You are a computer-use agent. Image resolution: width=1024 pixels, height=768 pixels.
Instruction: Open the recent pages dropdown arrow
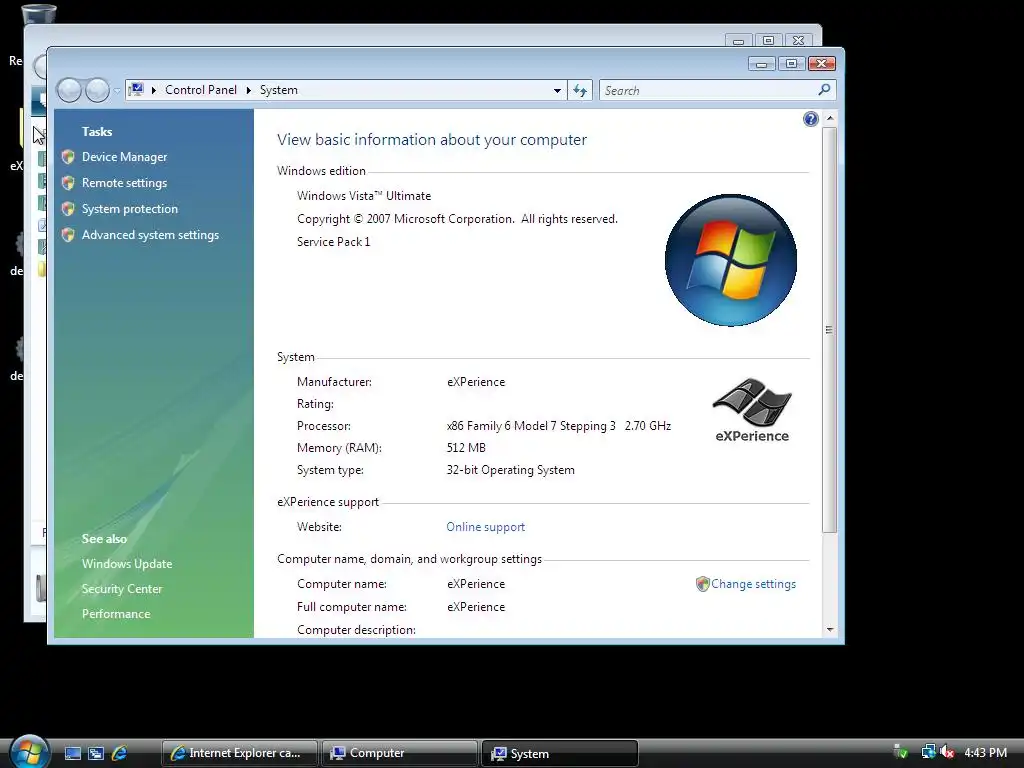point(117,91)
